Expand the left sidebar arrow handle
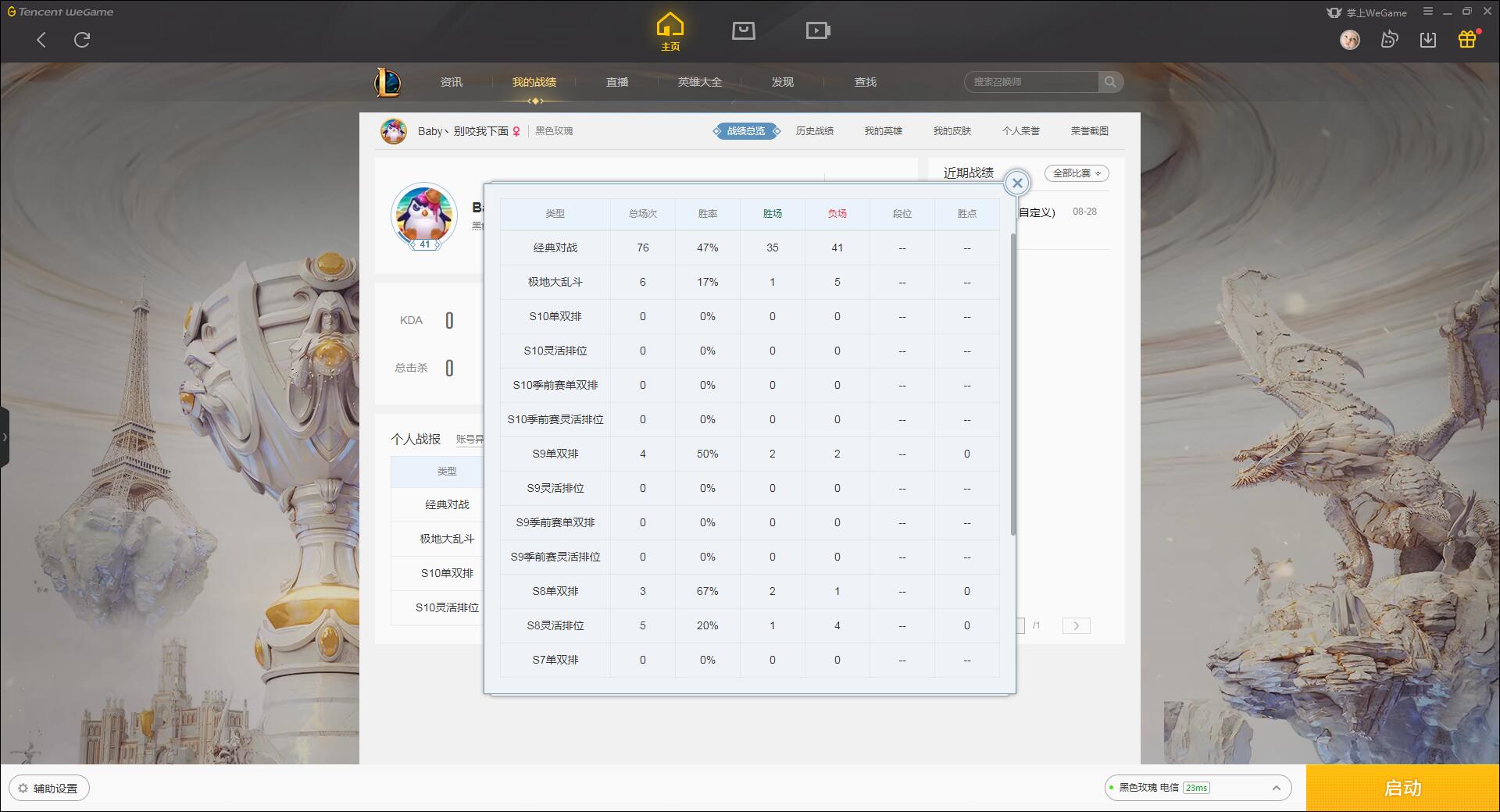 pyautogui.click(x=5, y=437)
